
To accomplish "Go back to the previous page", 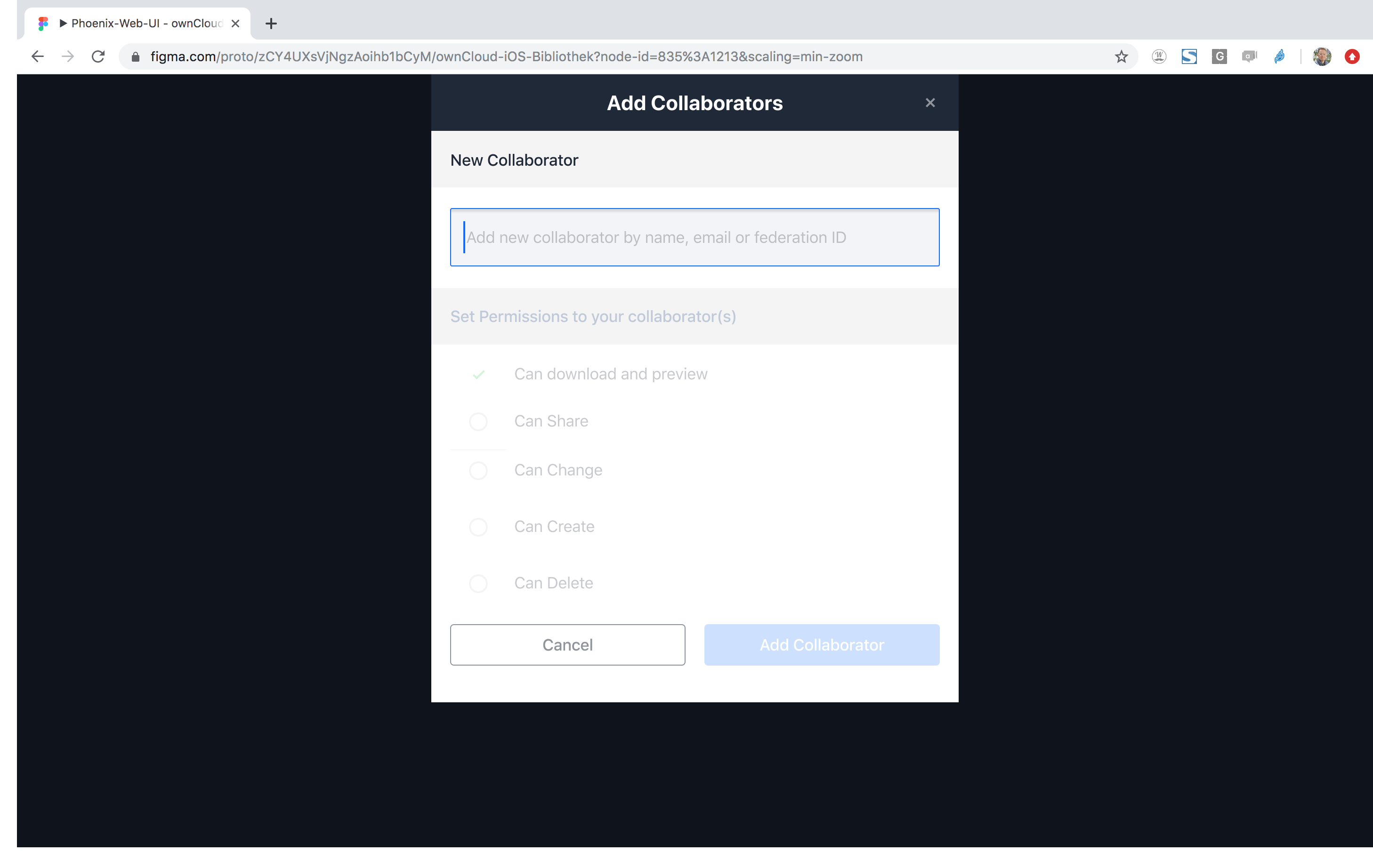I will point(38,56).
